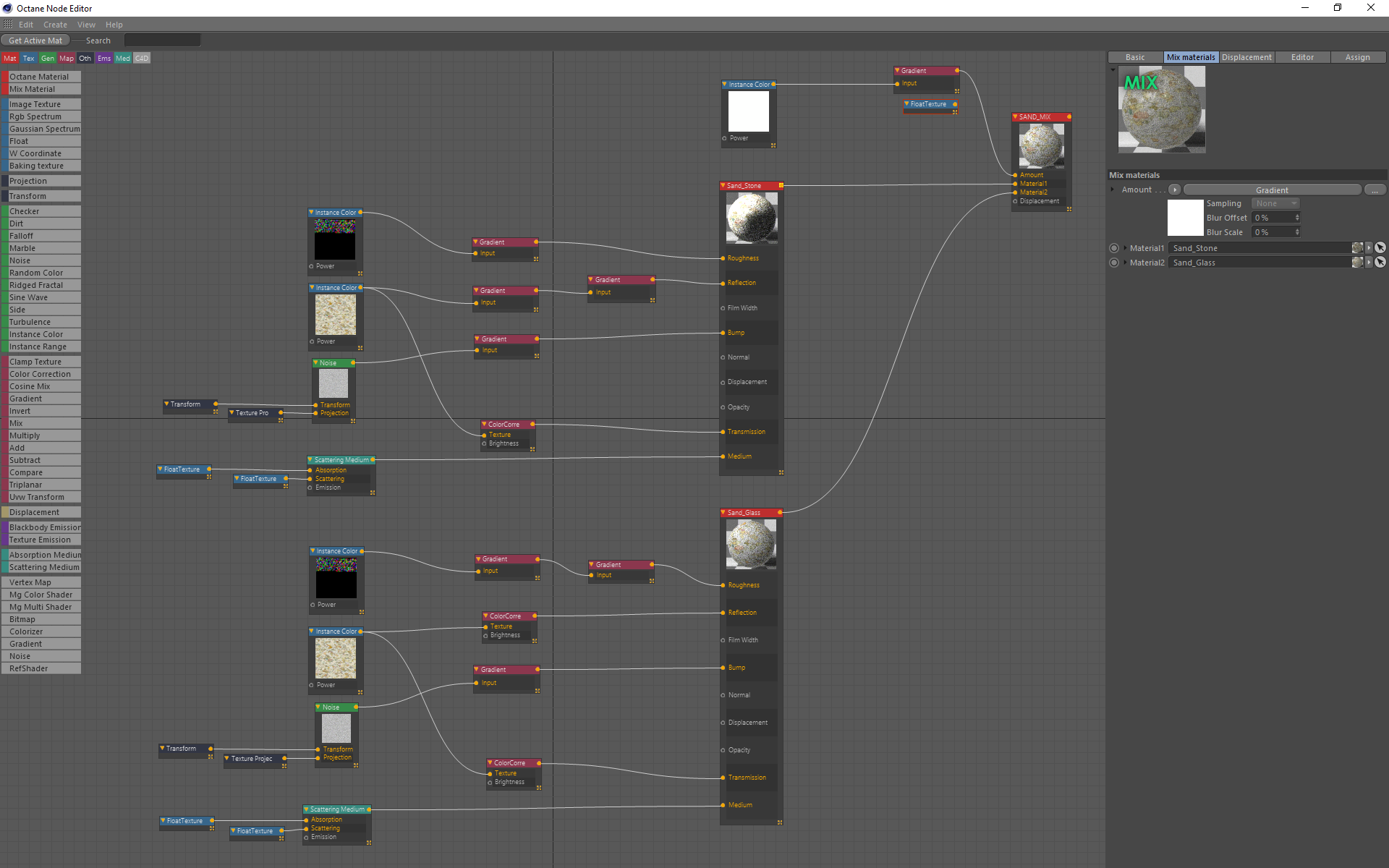Click the Amount texture arrow button

tap(1175, 190)
